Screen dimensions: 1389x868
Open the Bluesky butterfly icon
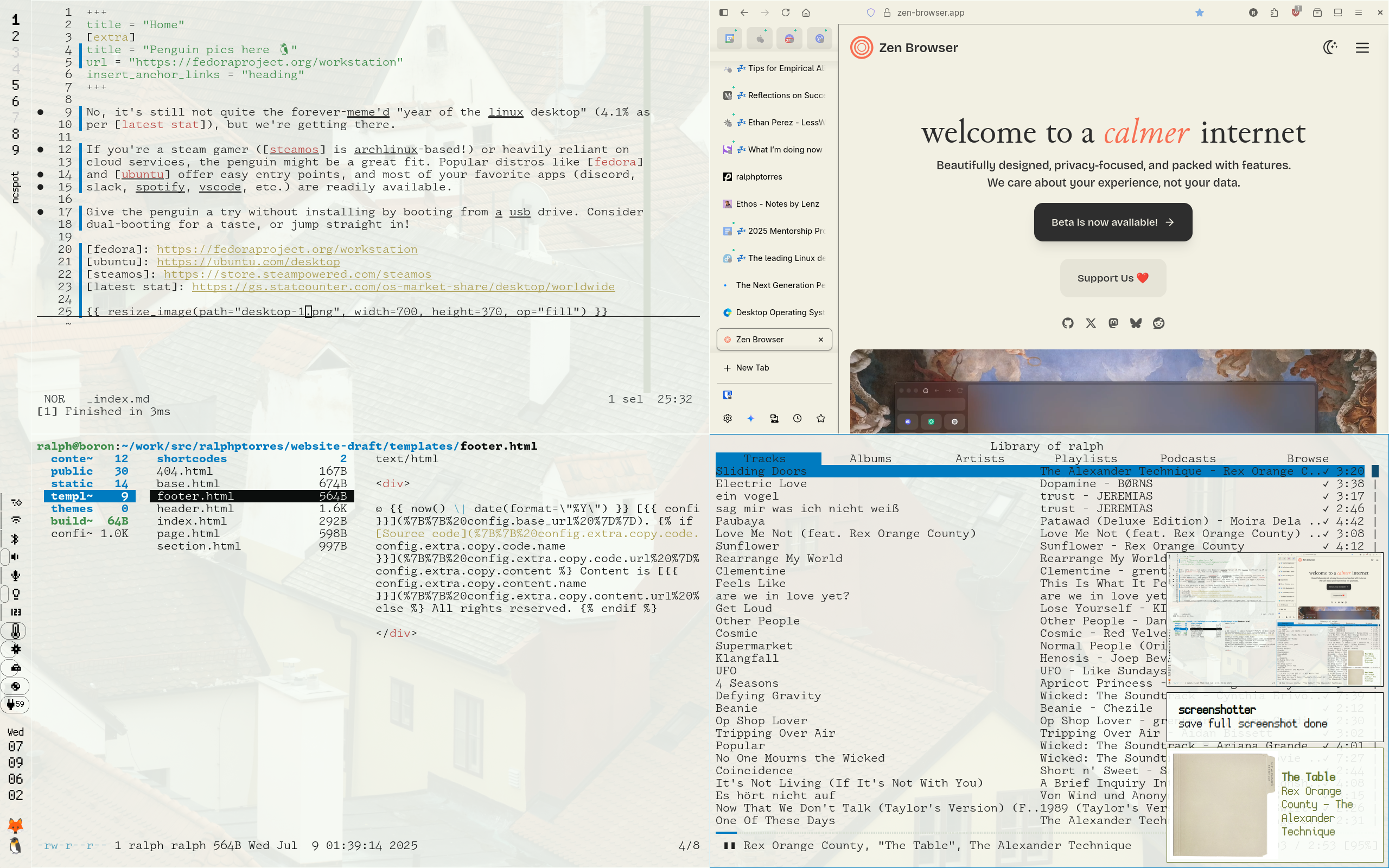(1136, 323)
